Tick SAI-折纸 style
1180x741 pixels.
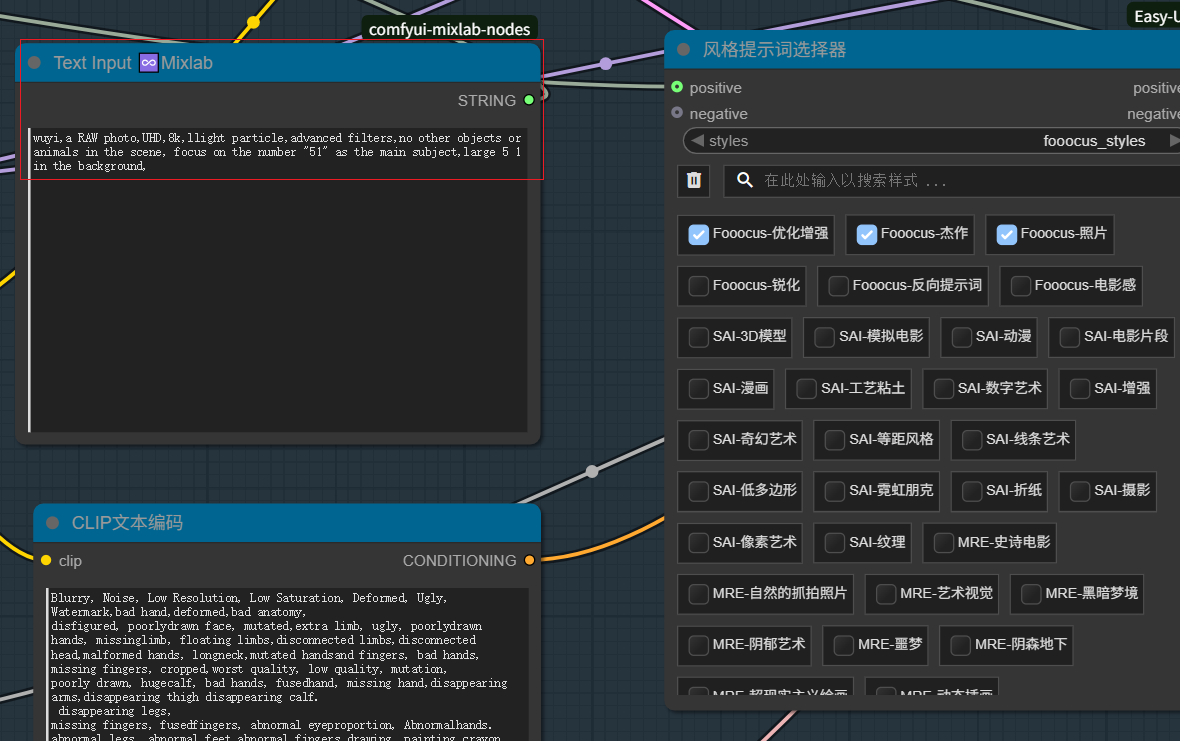pos(972,491)
